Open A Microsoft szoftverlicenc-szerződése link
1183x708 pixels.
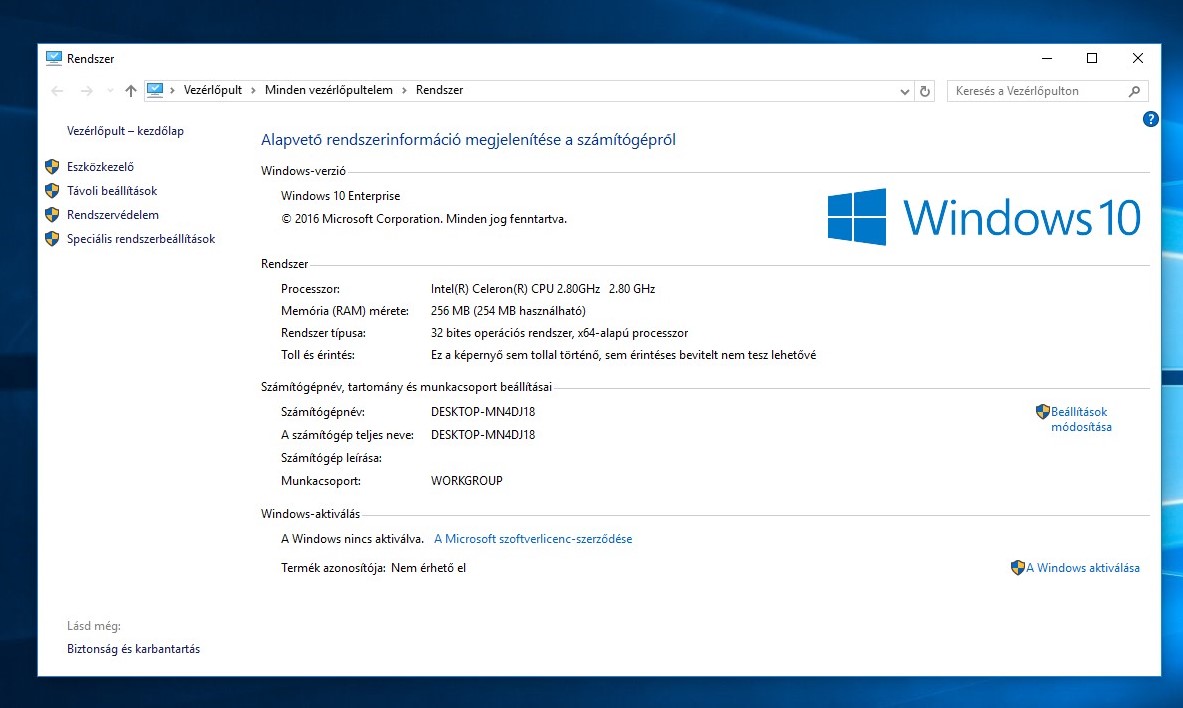pos(533,539)
